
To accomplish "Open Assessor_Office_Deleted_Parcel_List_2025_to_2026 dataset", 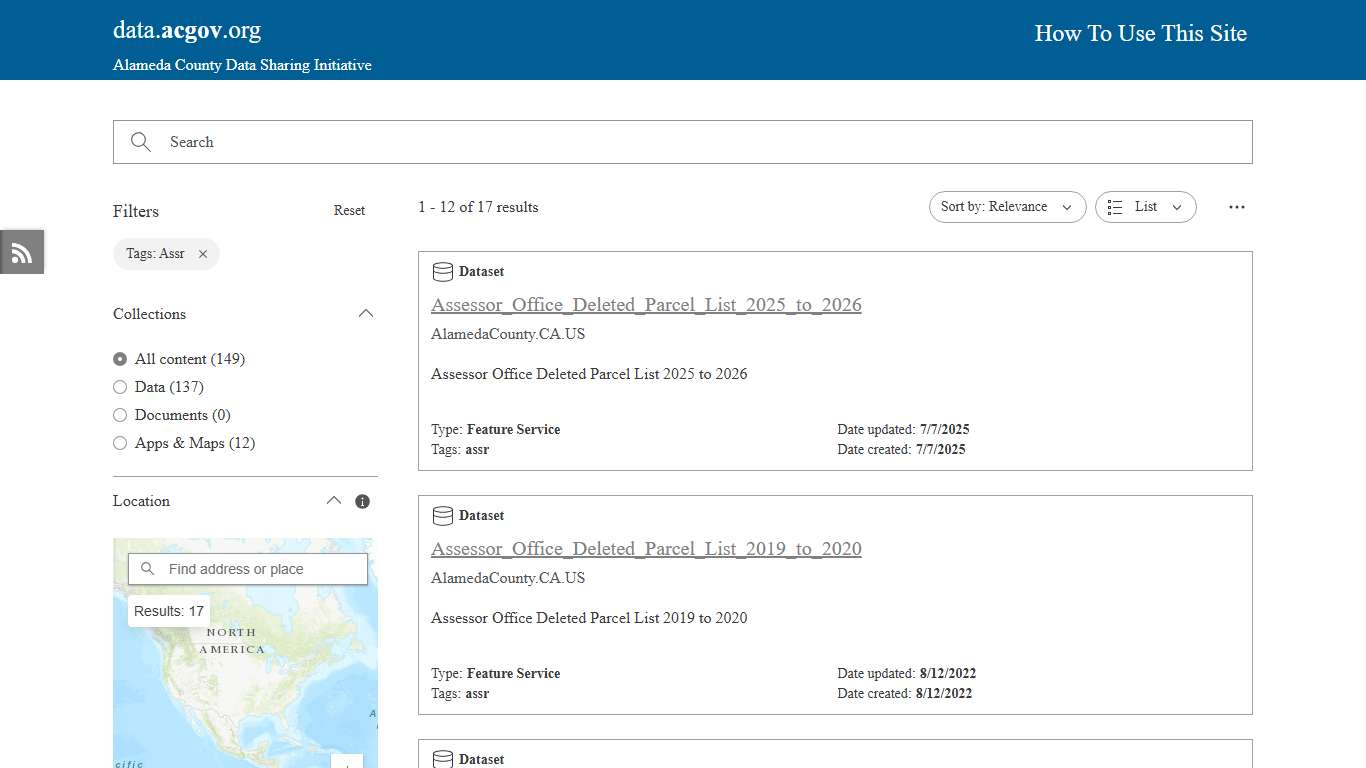I will click(646, 305).
